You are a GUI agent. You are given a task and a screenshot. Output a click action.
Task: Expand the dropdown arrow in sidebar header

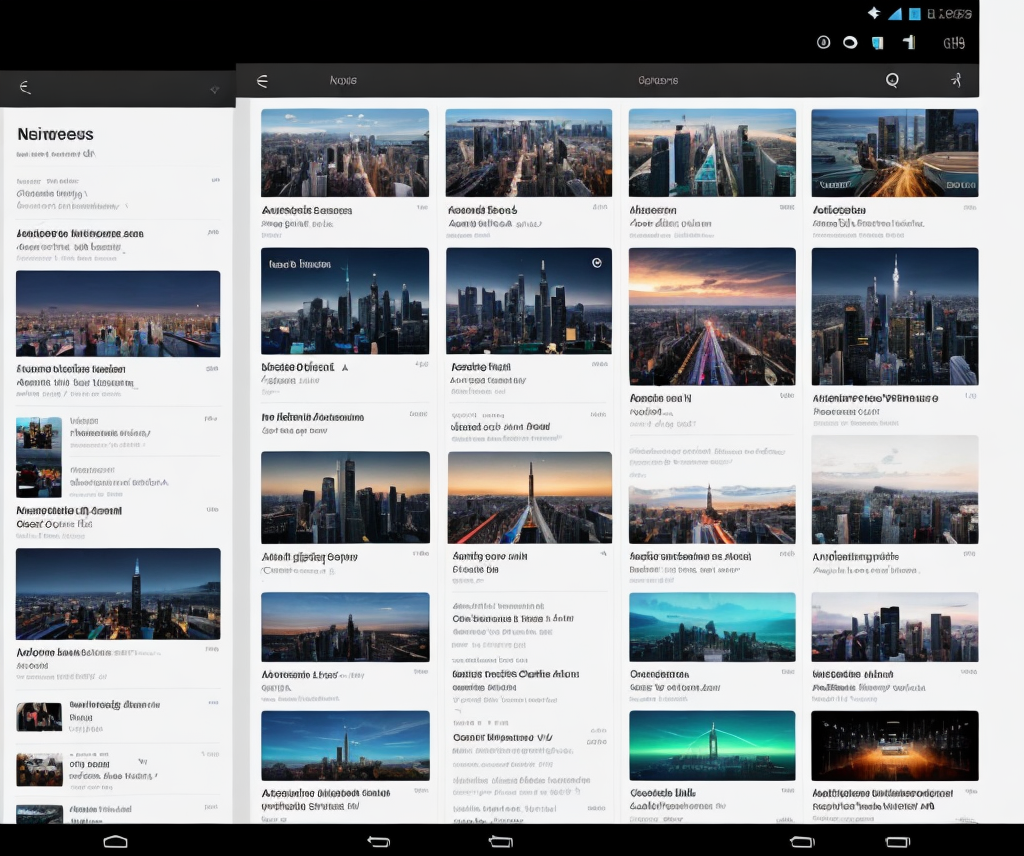tap(214, 90)
